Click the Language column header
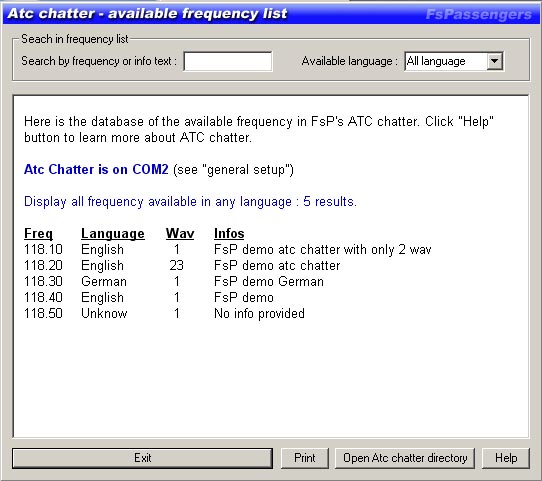 click(113, 233)
